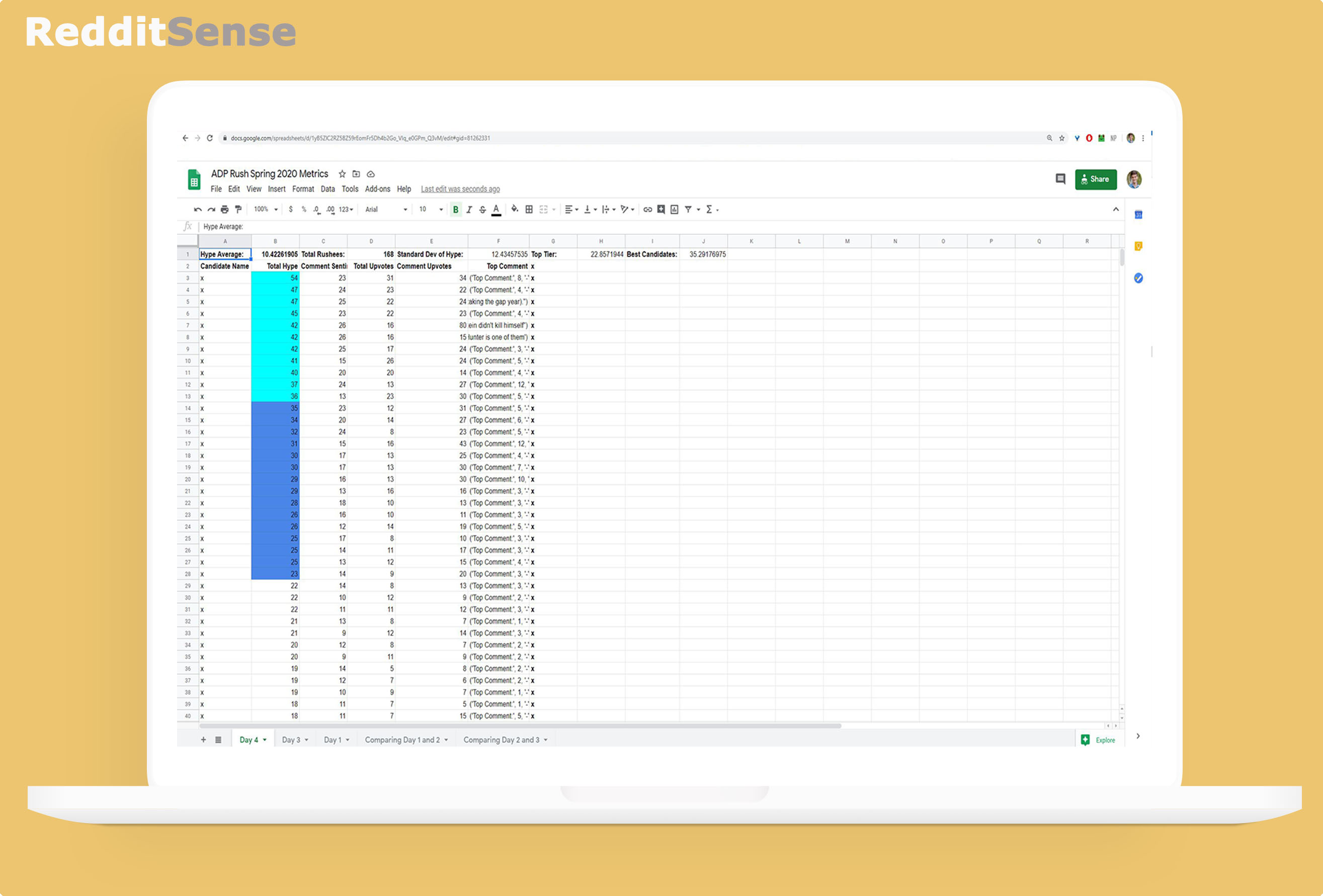Open the Format menu
Viewport: 1323px width, 896px height.
(303, 189)
